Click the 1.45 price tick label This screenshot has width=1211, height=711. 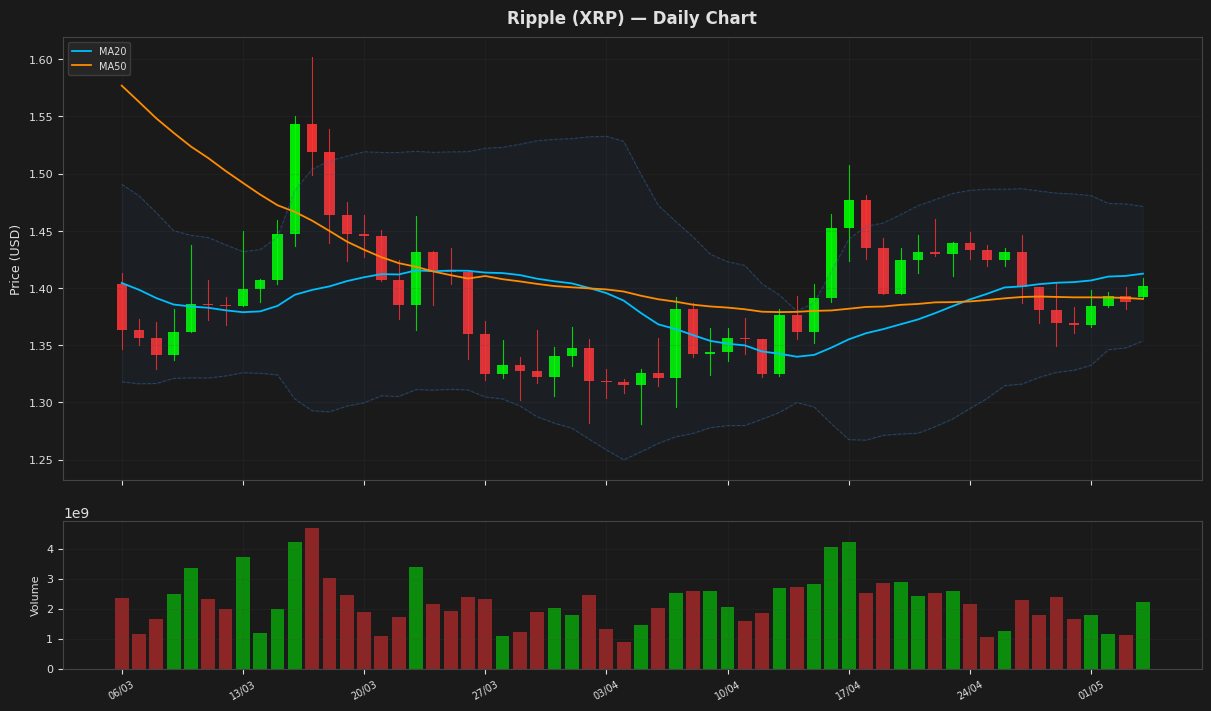[40, 232]
